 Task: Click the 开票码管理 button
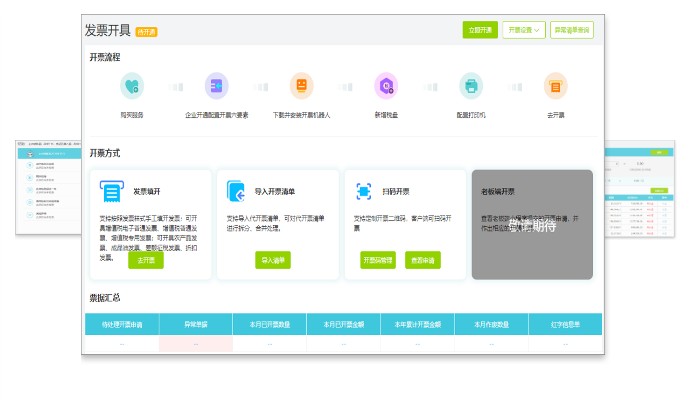(x=378, y=260)
